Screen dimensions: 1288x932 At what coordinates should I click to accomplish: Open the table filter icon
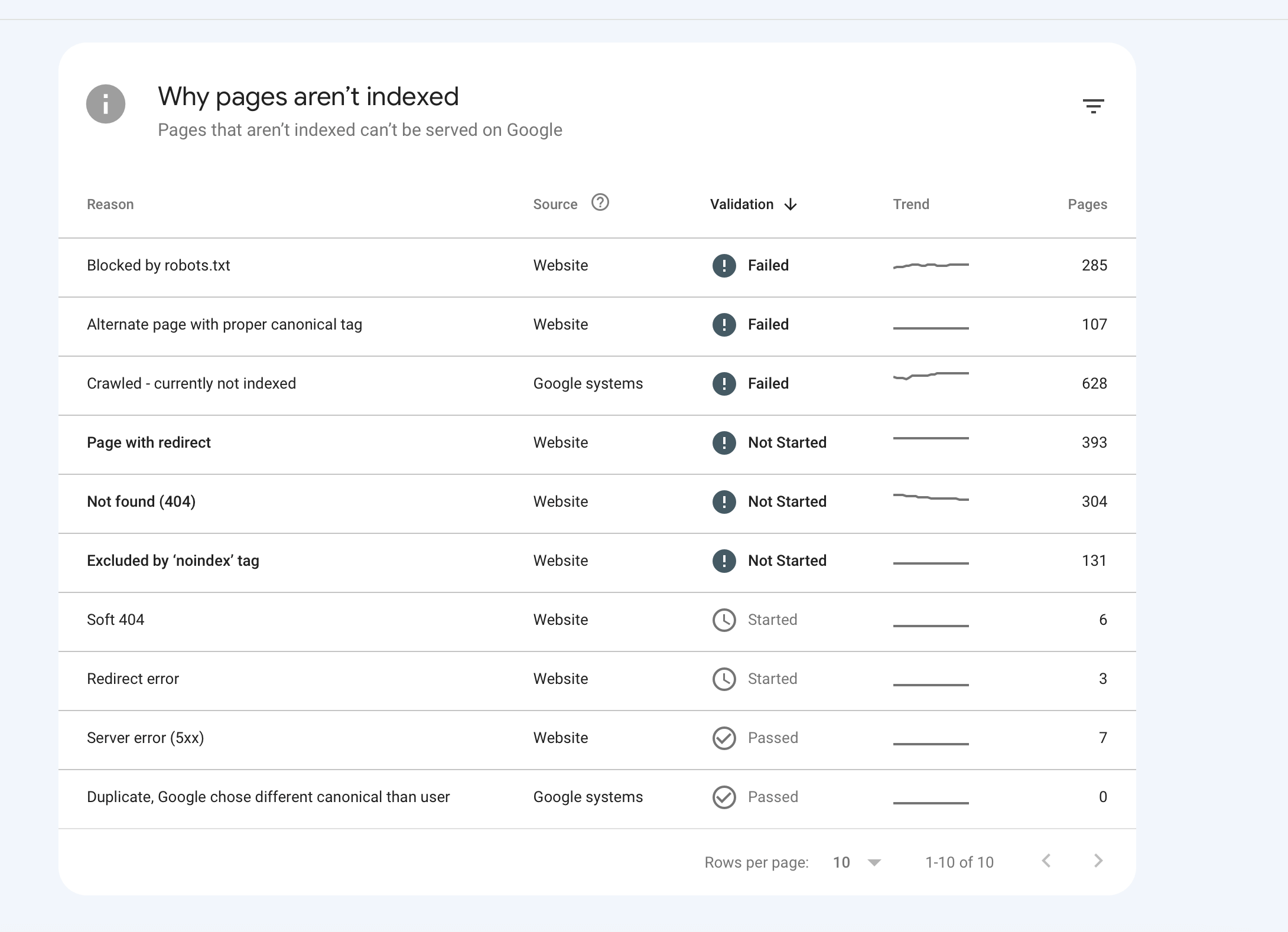1093,106
